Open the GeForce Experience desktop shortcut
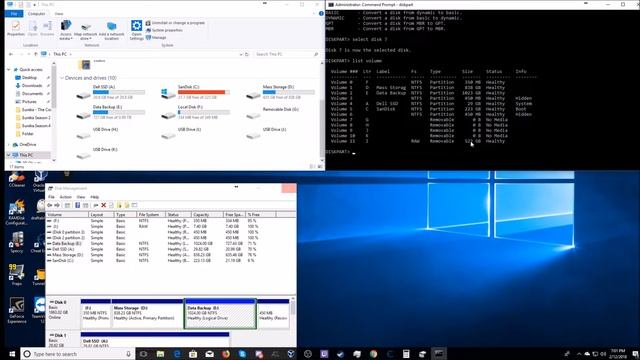 click(x=16, y=310)
